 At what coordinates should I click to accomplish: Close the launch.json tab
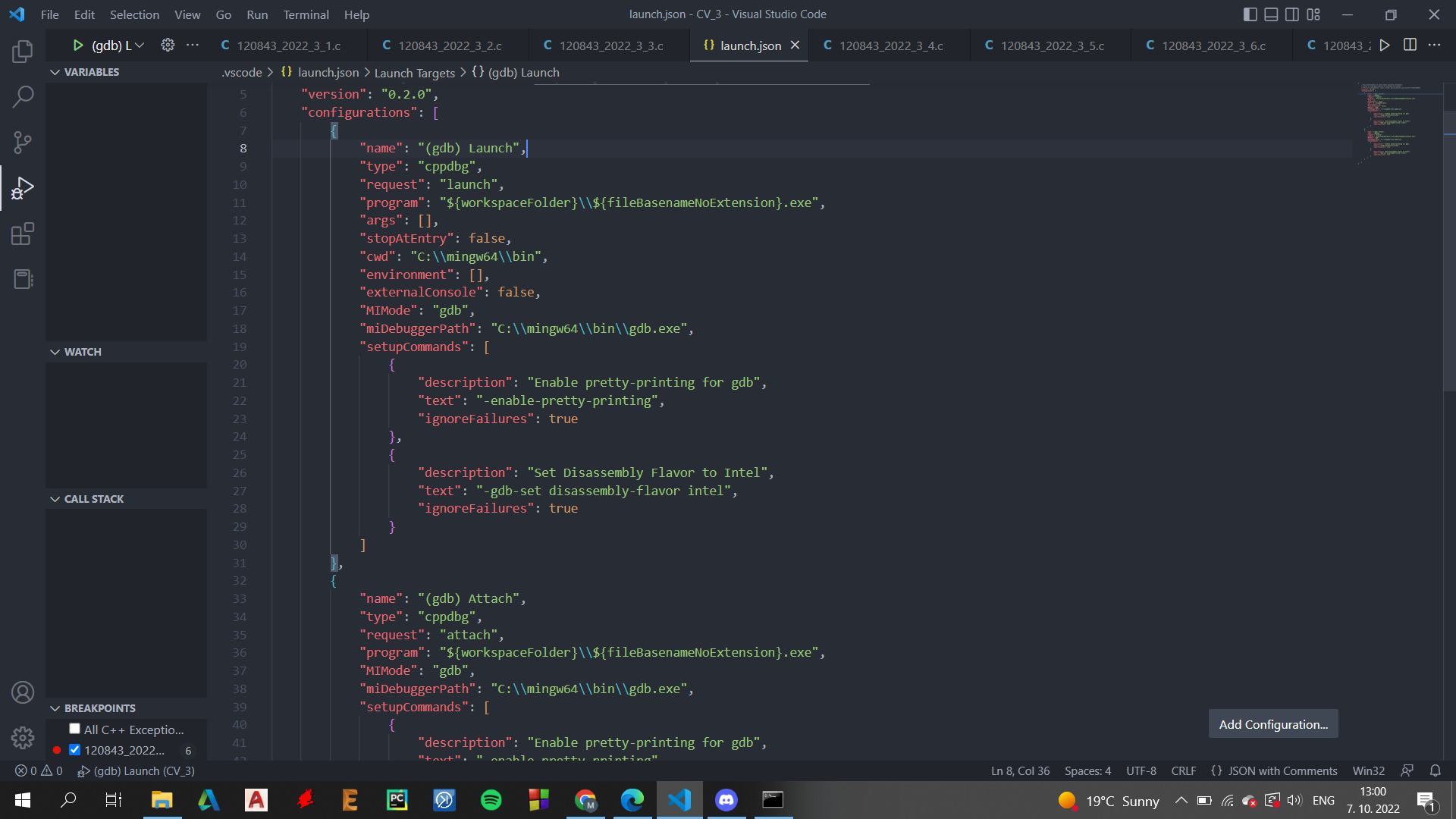[x=795, y=45]
